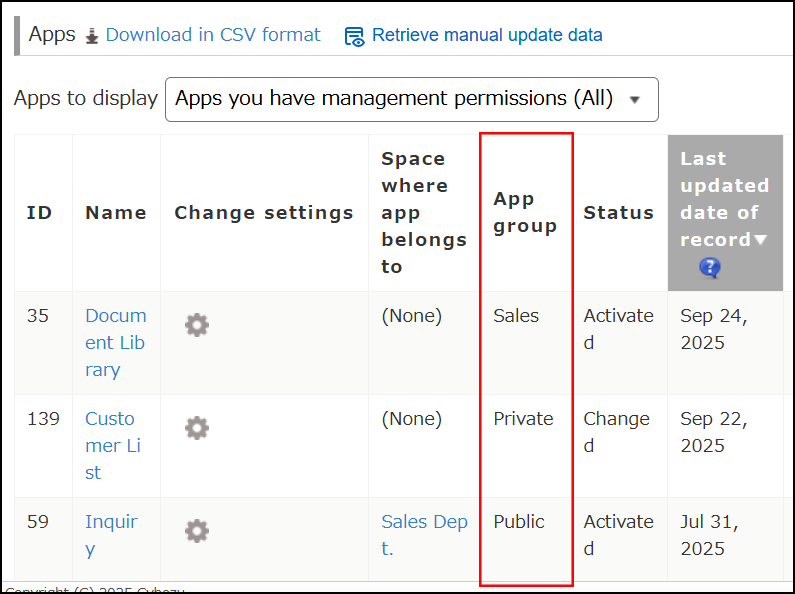Click the gear icon for Document Library
The width and height of the screenshot is (795, 594).
tap(197, 325)
